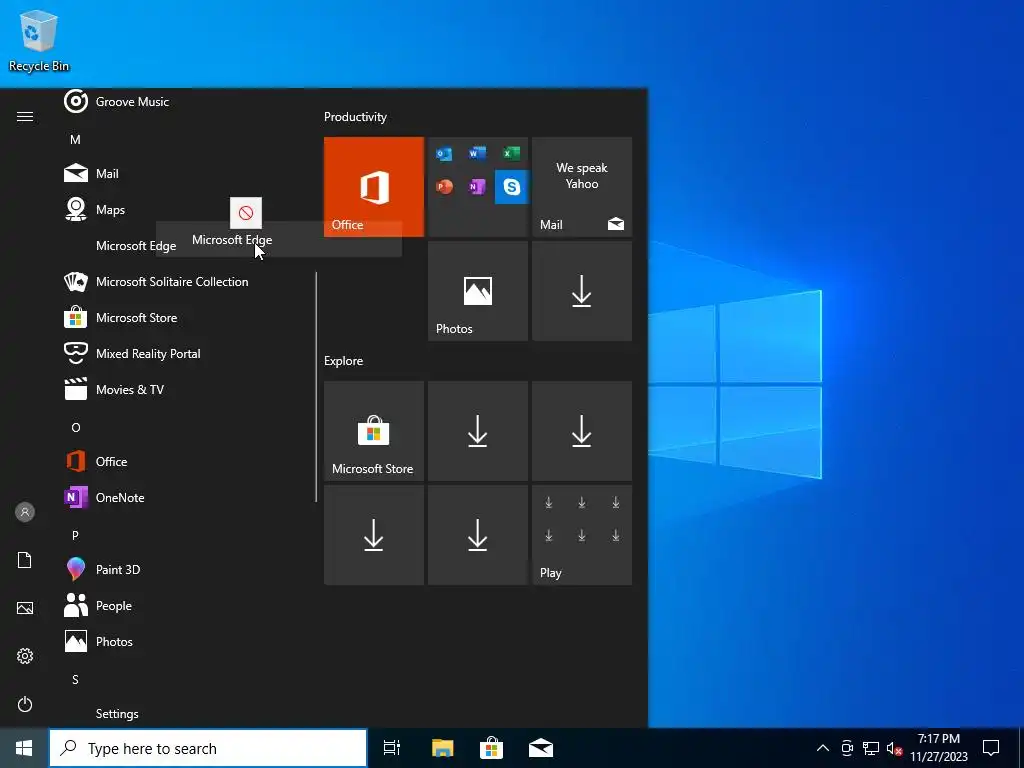Open Microsoft Solitaire Collection
Screen dimensions: 1024x768
[185, 281]
